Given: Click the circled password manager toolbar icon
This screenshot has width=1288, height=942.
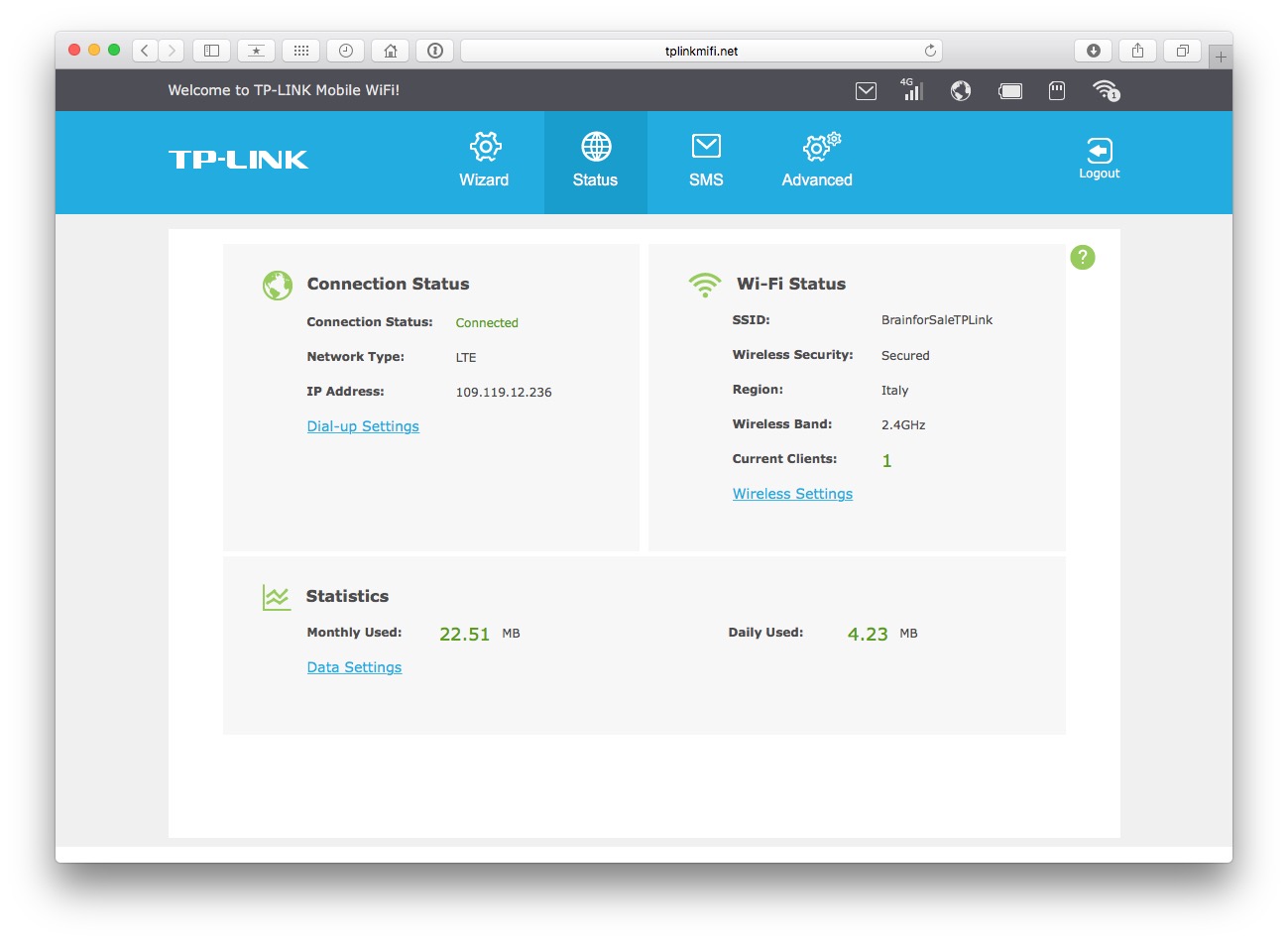Looking at the screenshot, I should [435, 51].
